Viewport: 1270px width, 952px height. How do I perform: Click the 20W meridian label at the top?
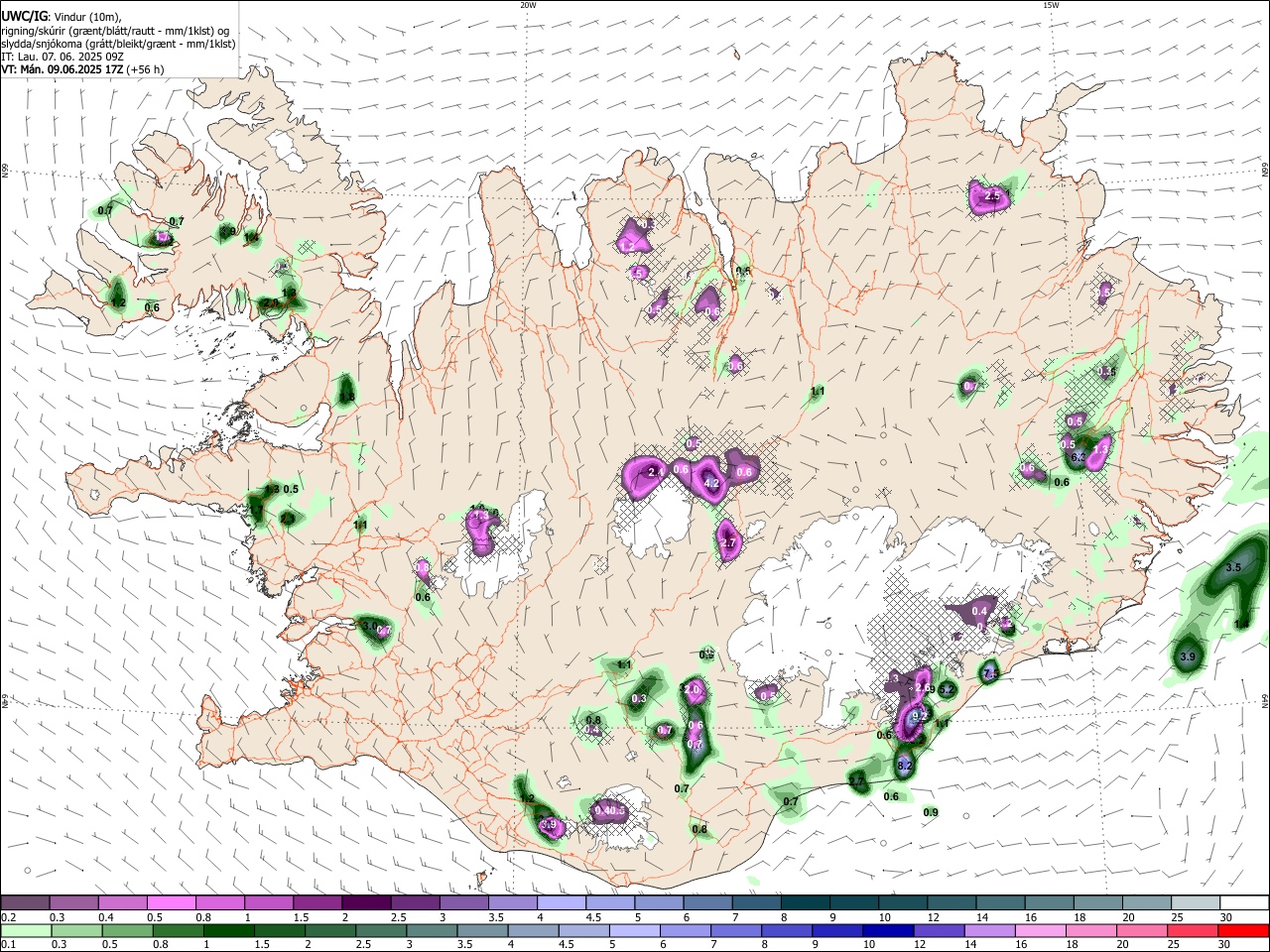click(x=528, y=5)
